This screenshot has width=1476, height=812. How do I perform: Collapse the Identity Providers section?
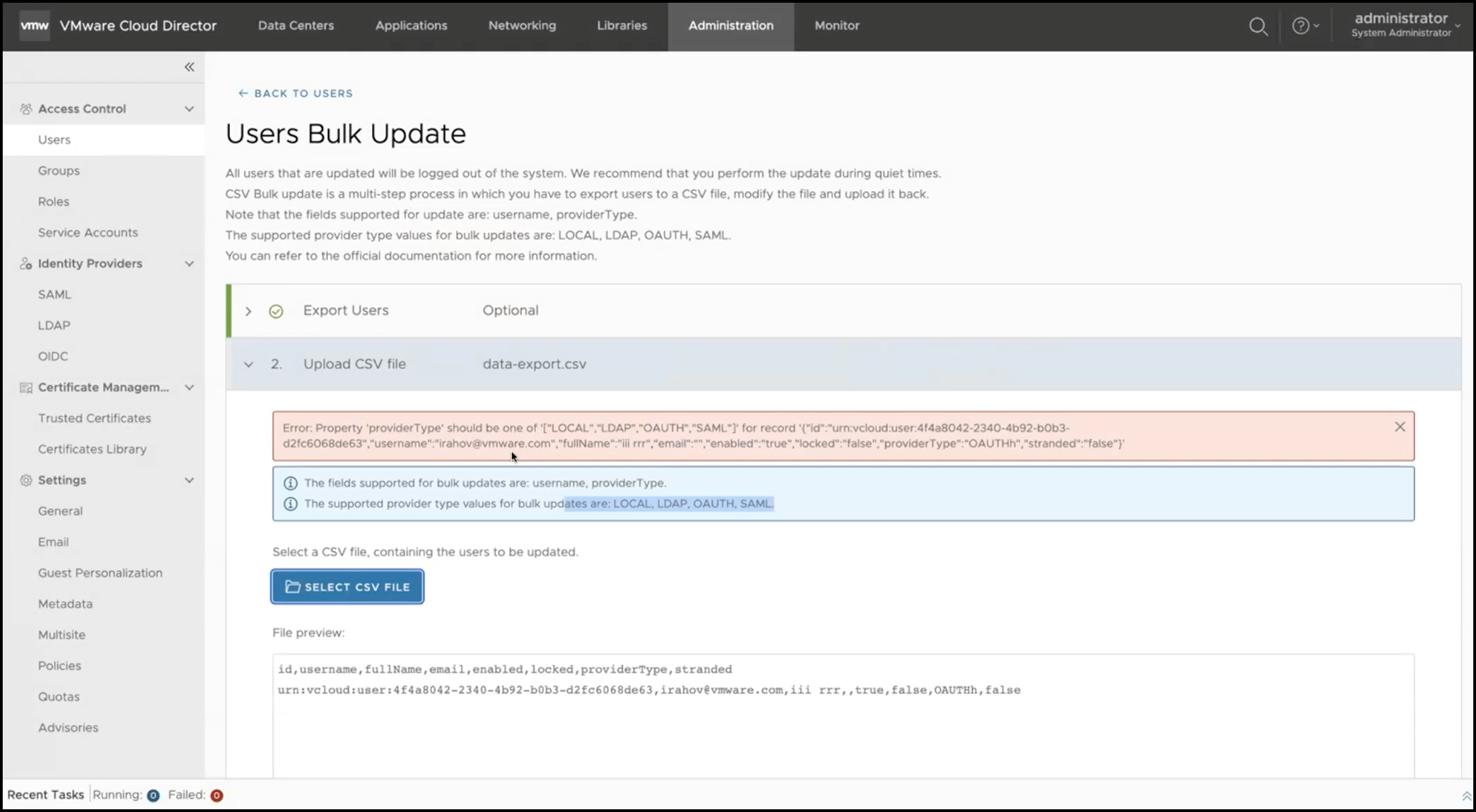tap(189, 264)
